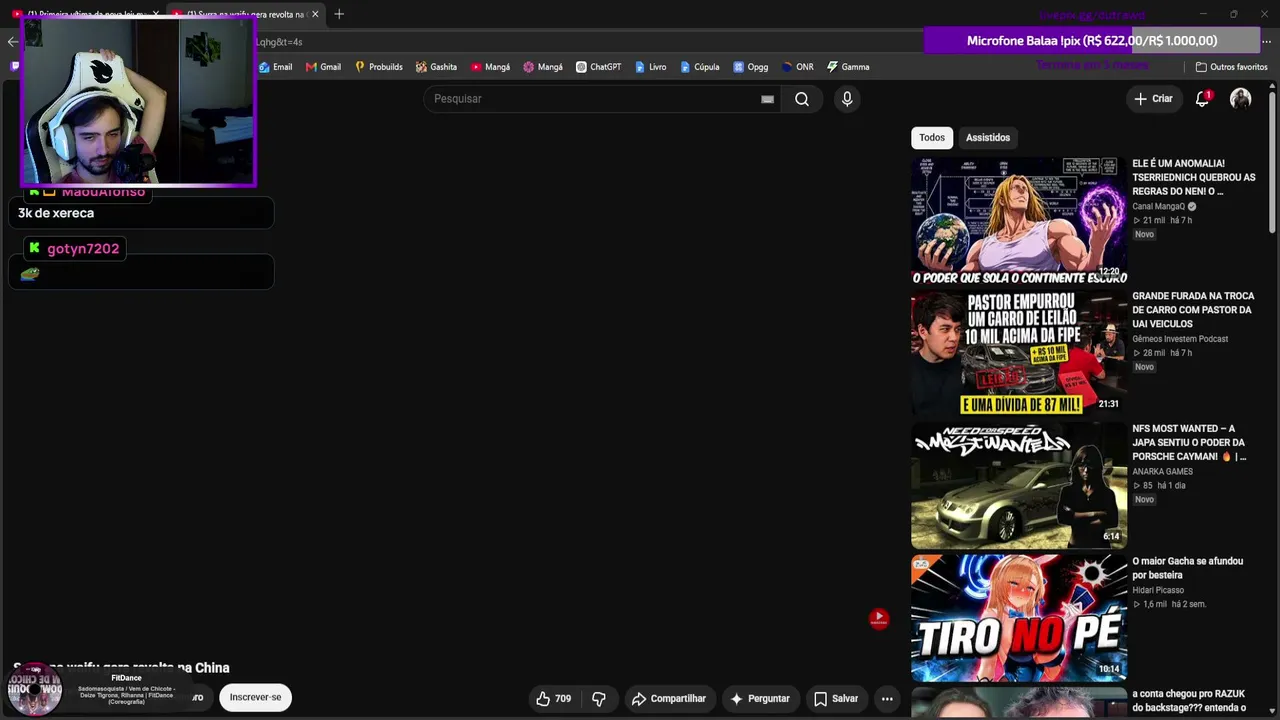
Task: Like the video with thumbs up
Action: tap(554, 699)
